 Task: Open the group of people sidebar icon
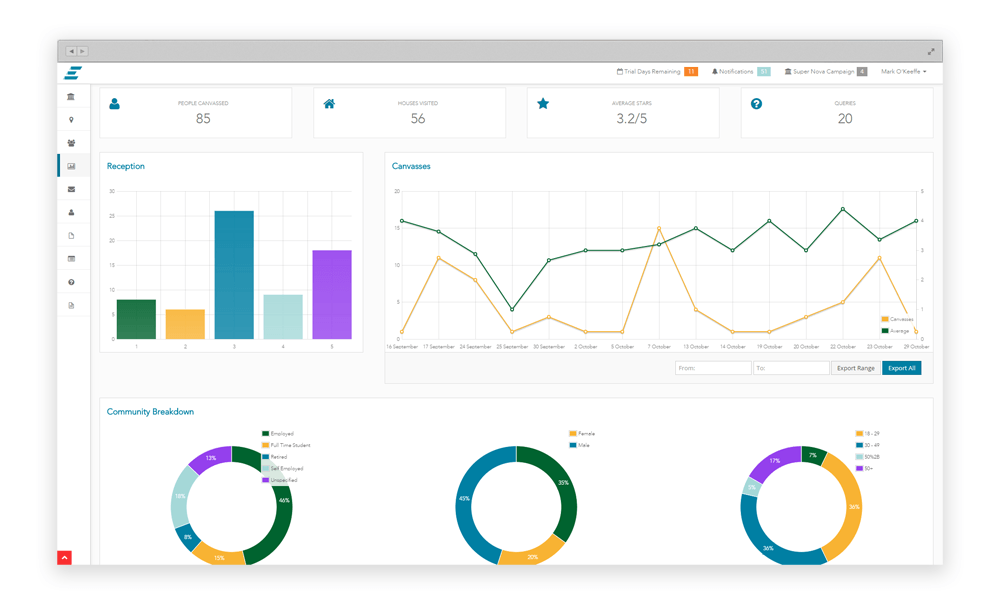[71, 143]
